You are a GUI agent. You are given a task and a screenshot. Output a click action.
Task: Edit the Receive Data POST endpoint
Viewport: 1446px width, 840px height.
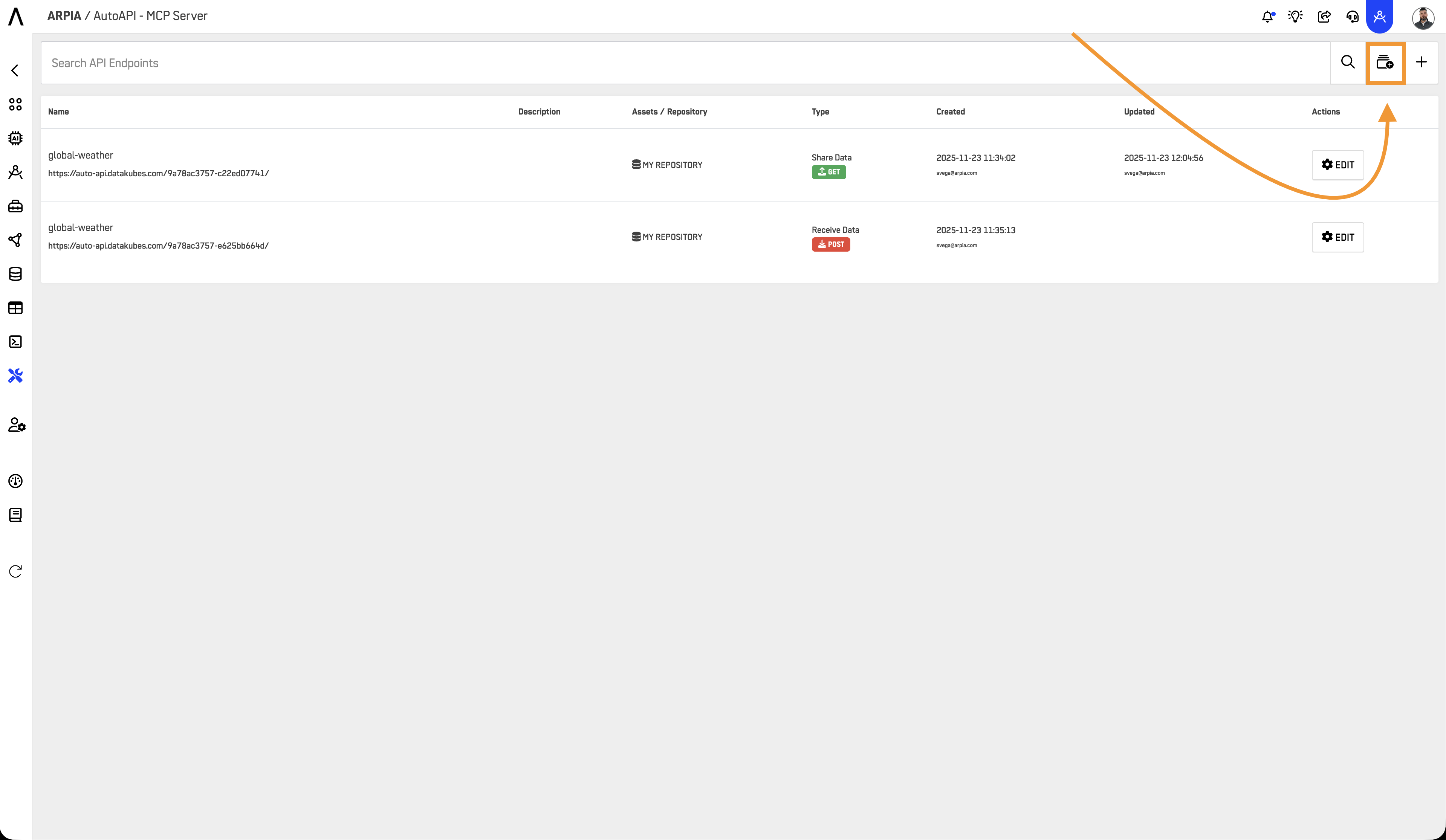click(x=1337, y=237)
